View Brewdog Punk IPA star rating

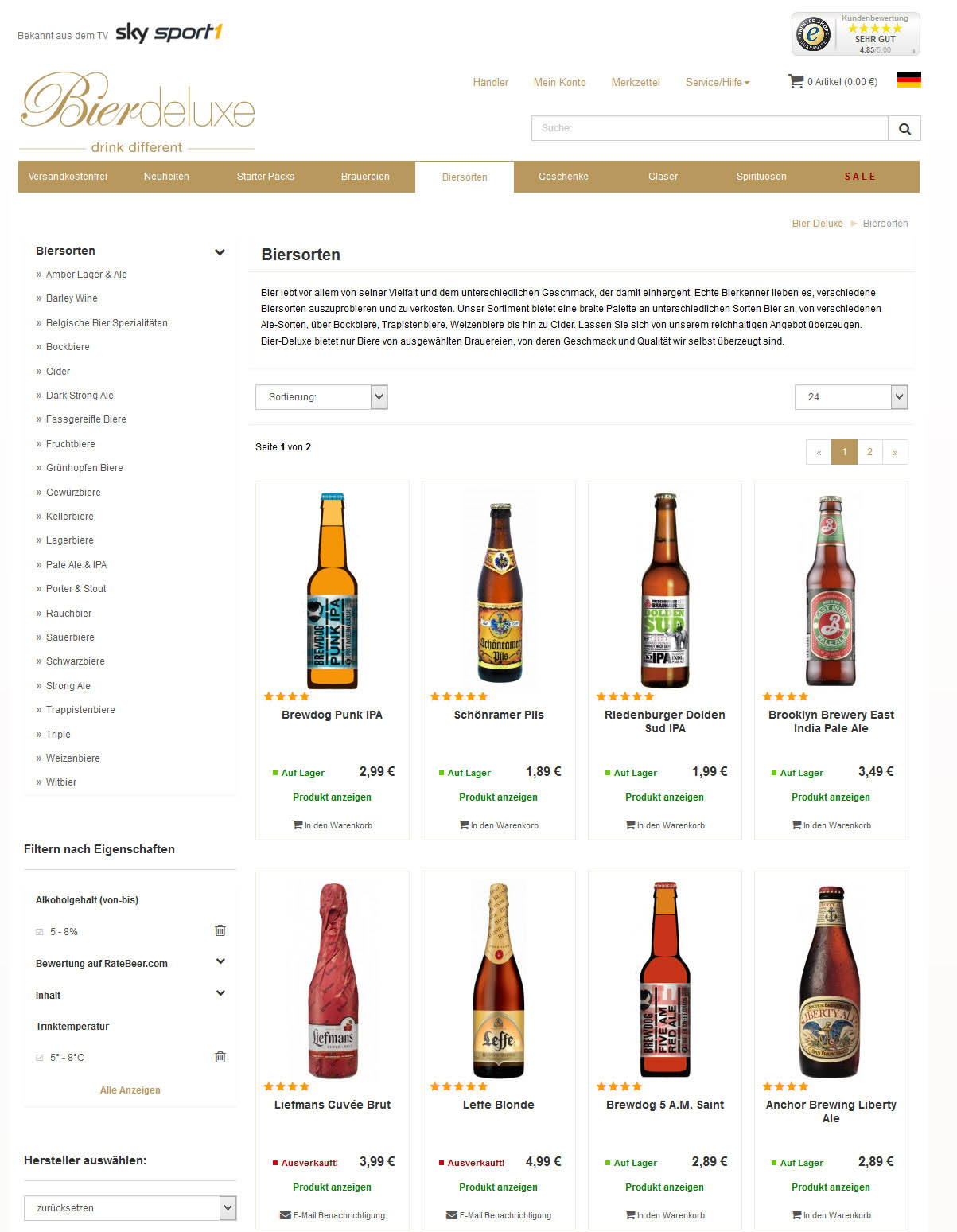click(286, 696)
